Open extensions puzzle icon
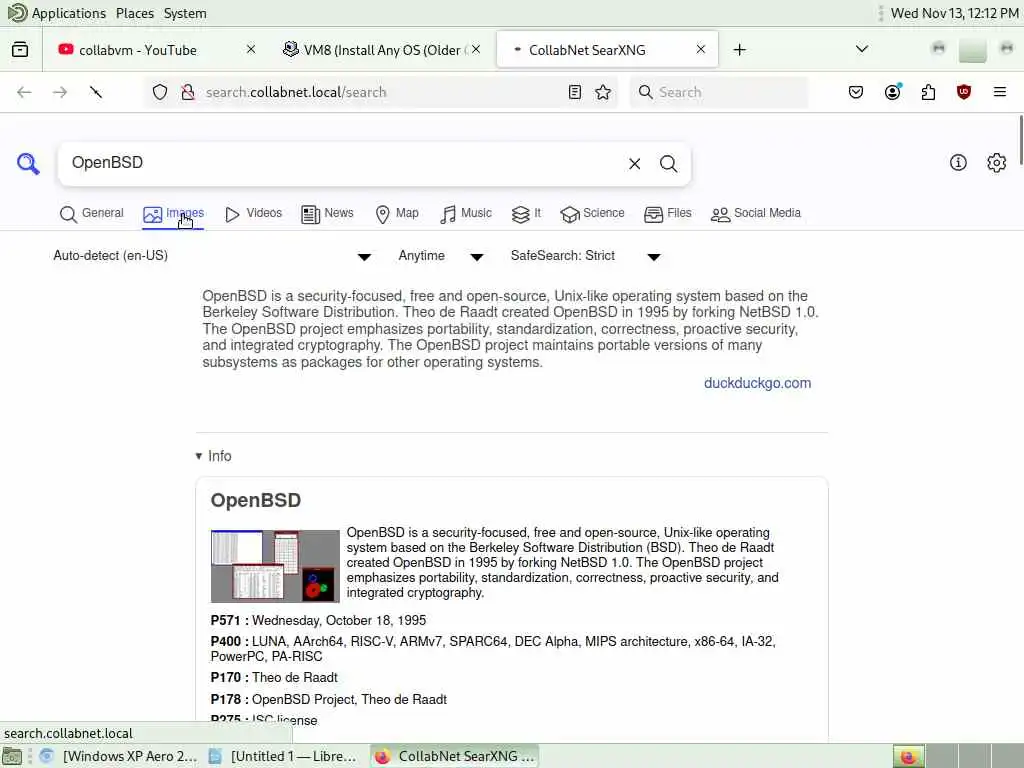The height and width of the screenshot is (768, 1024). [928, 92]
